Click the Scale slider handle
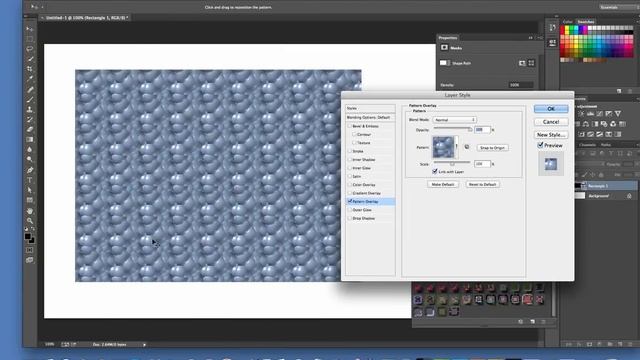 point(452,164)
